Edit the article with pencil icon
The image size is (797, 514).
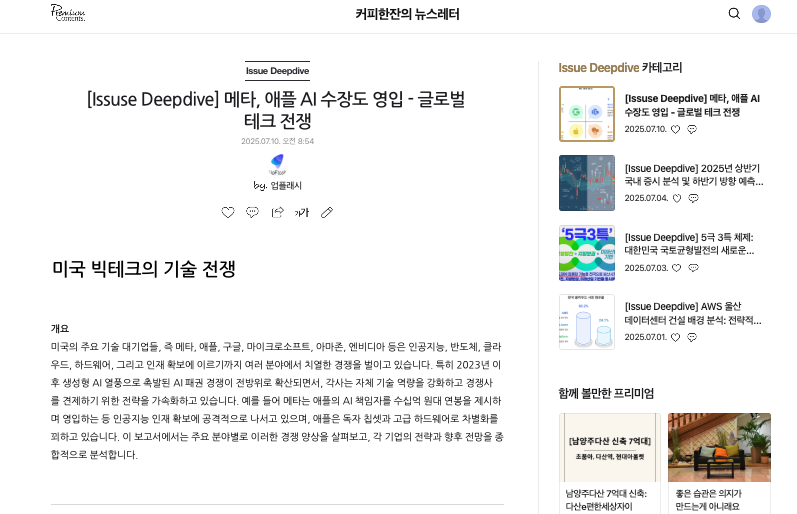tap(327, 213)
